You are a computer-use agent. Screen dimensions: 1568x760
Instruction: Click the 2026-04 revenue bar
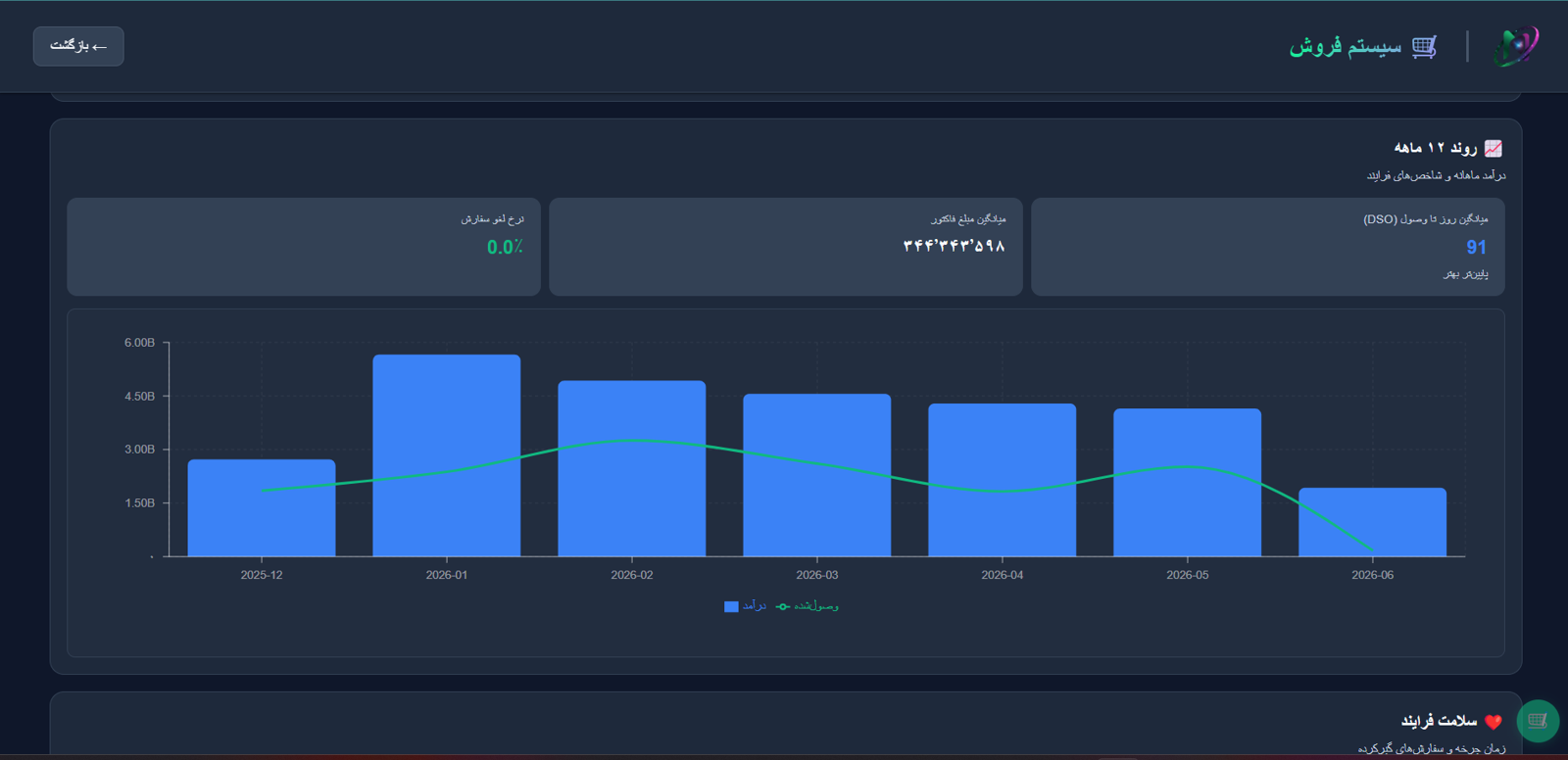point(1003,480)
